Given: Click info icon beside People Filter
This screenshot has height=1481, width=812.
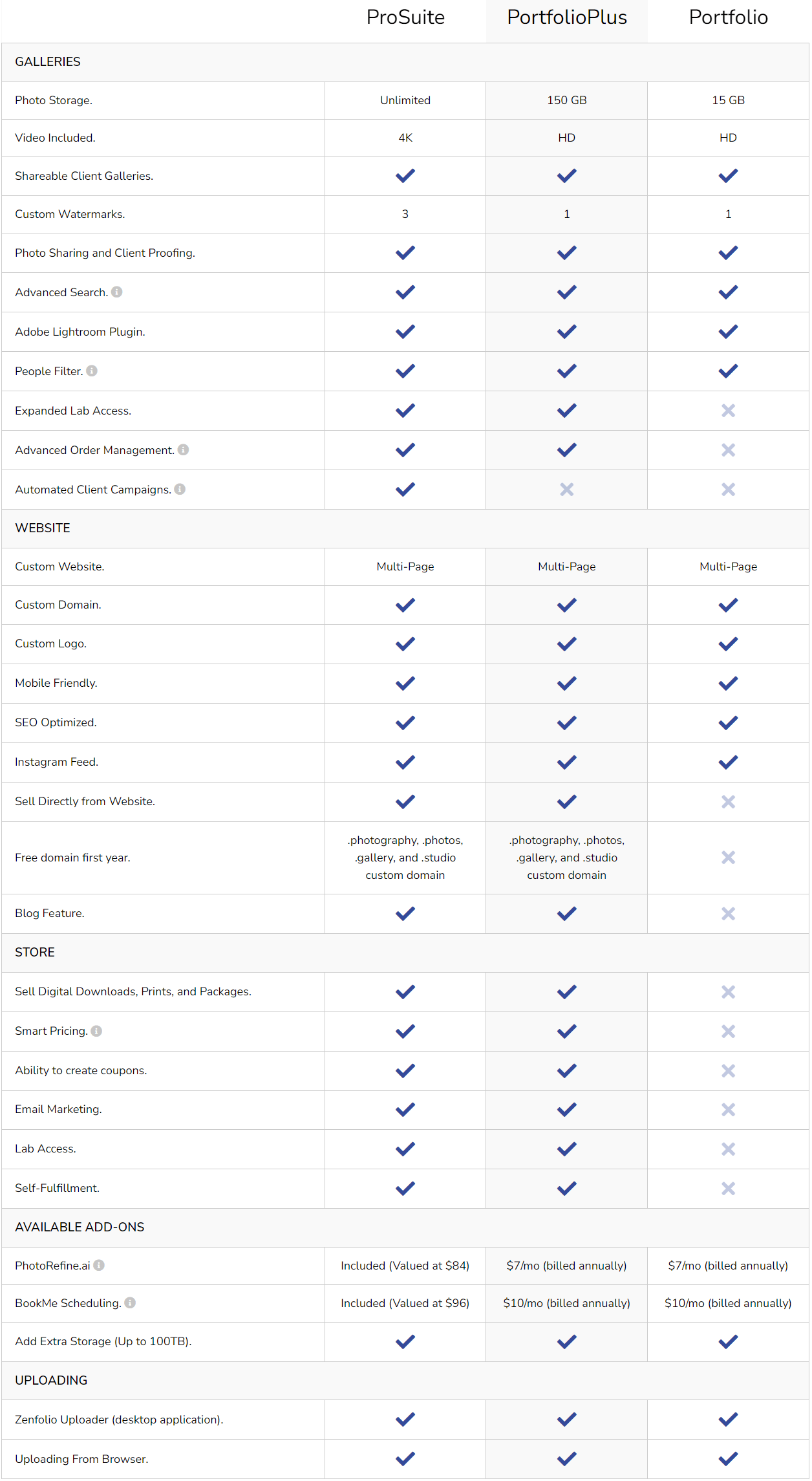Looking at the screenshot, I should [x=92, y=371].
